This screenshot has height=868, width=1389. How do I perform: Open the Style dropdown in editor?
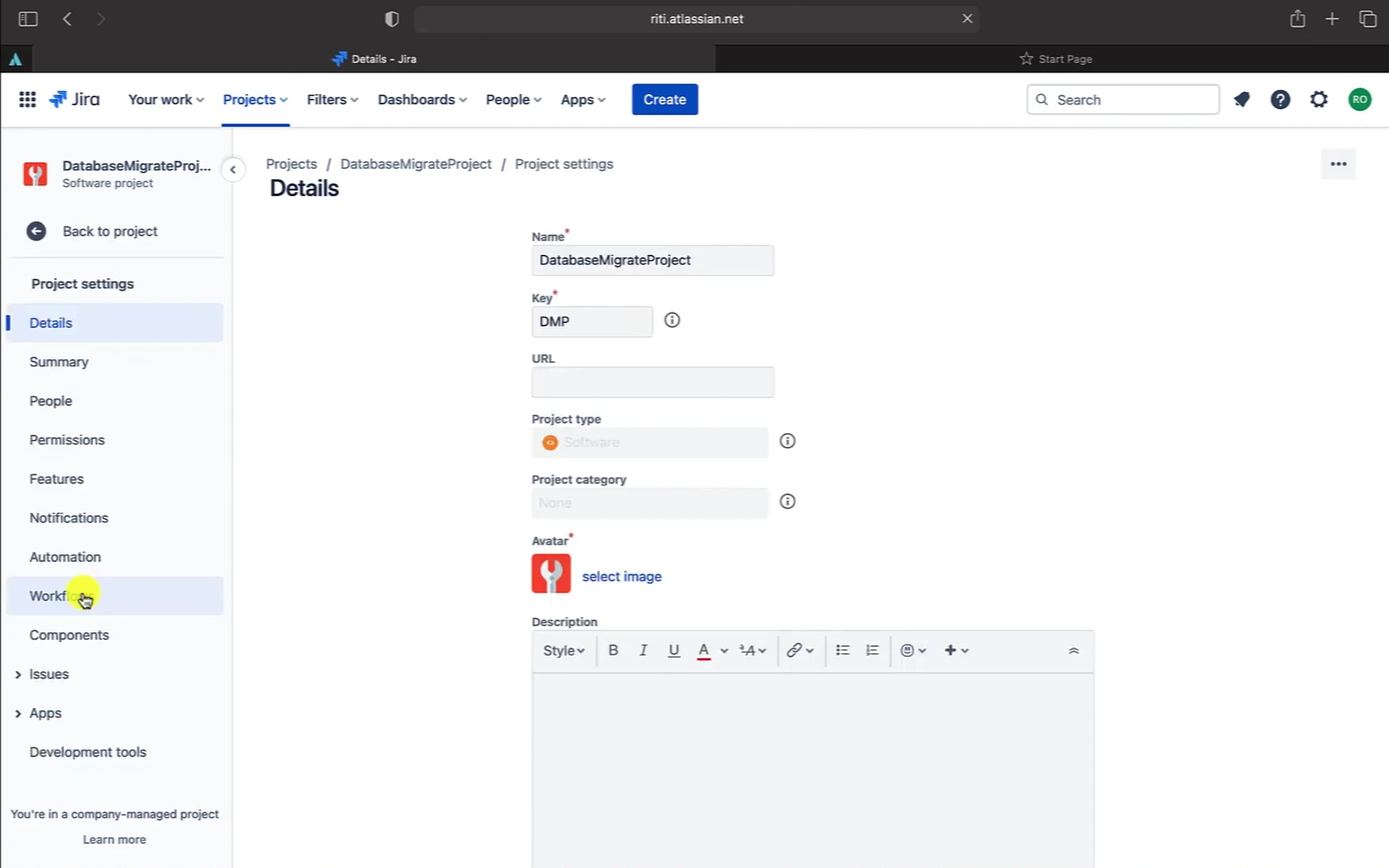(564, 651)
